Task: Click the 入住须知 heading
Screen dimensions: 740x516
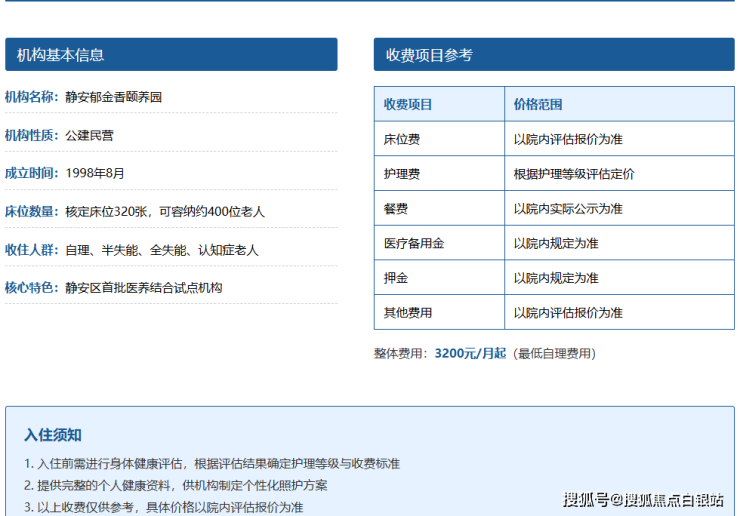Action: pyautogui.click(x=53, y=435)
